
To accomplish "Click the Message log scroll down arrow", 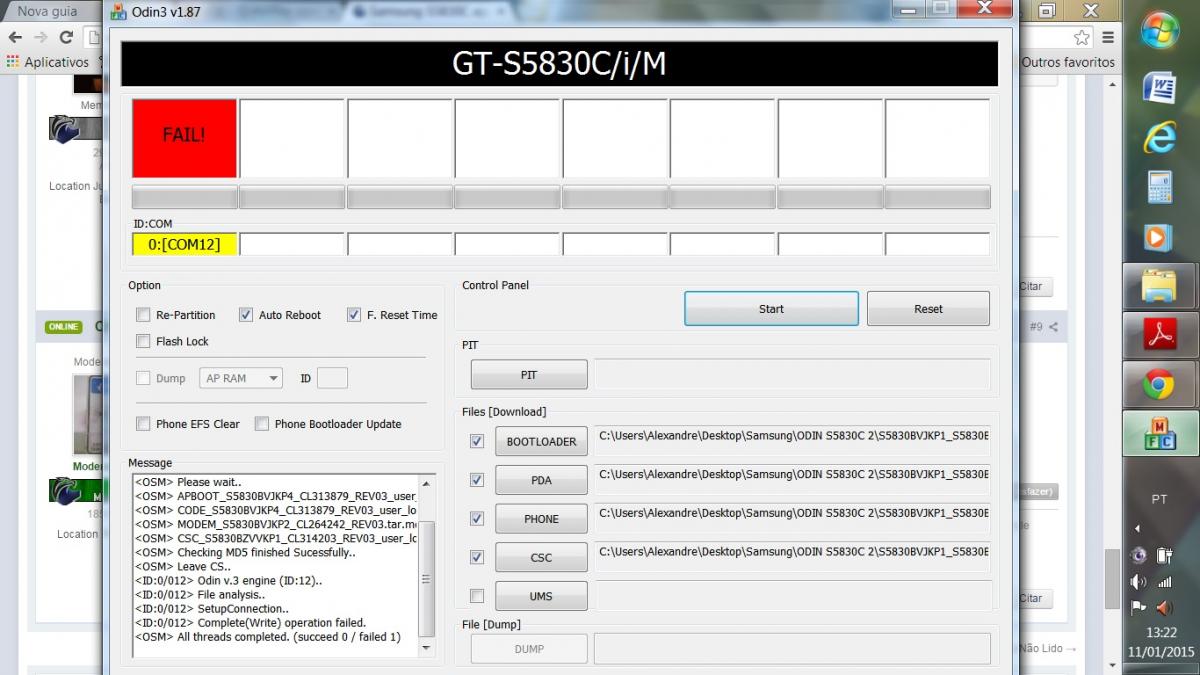I will [x=426, y=647].
